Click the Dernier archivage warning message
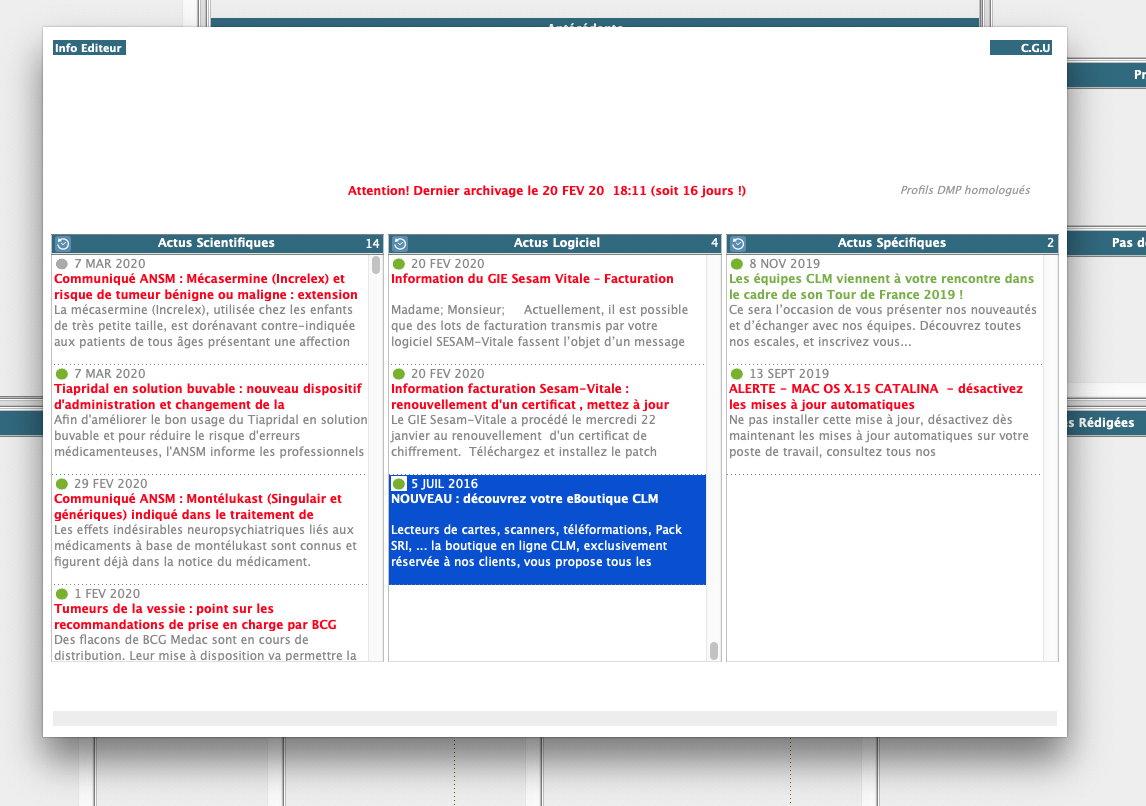This screenshot has height=806, width=1146. point(547,191)
